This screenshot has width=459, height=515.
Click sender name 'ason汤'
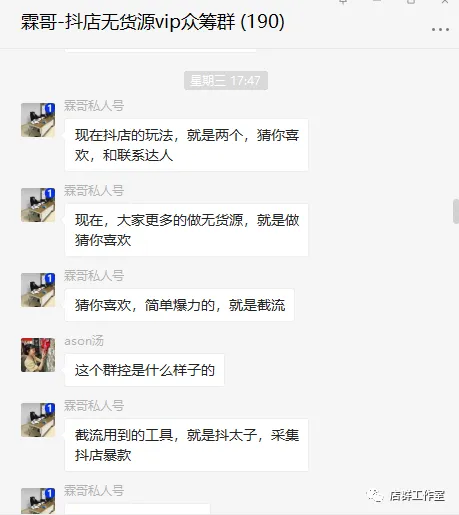[x=84, y=341]
